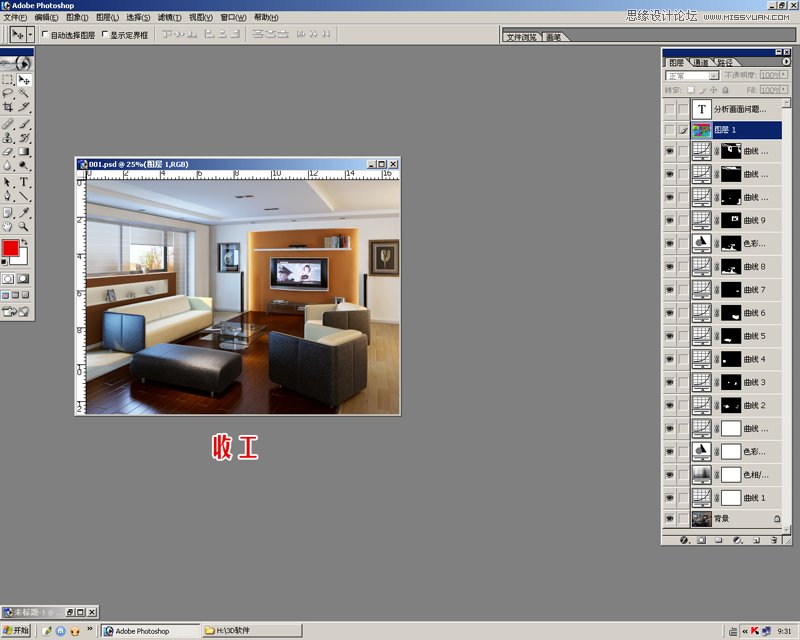
Task: Hide the 曲线 1 layer
Action: pyautogui.click(x=669, y=498)
